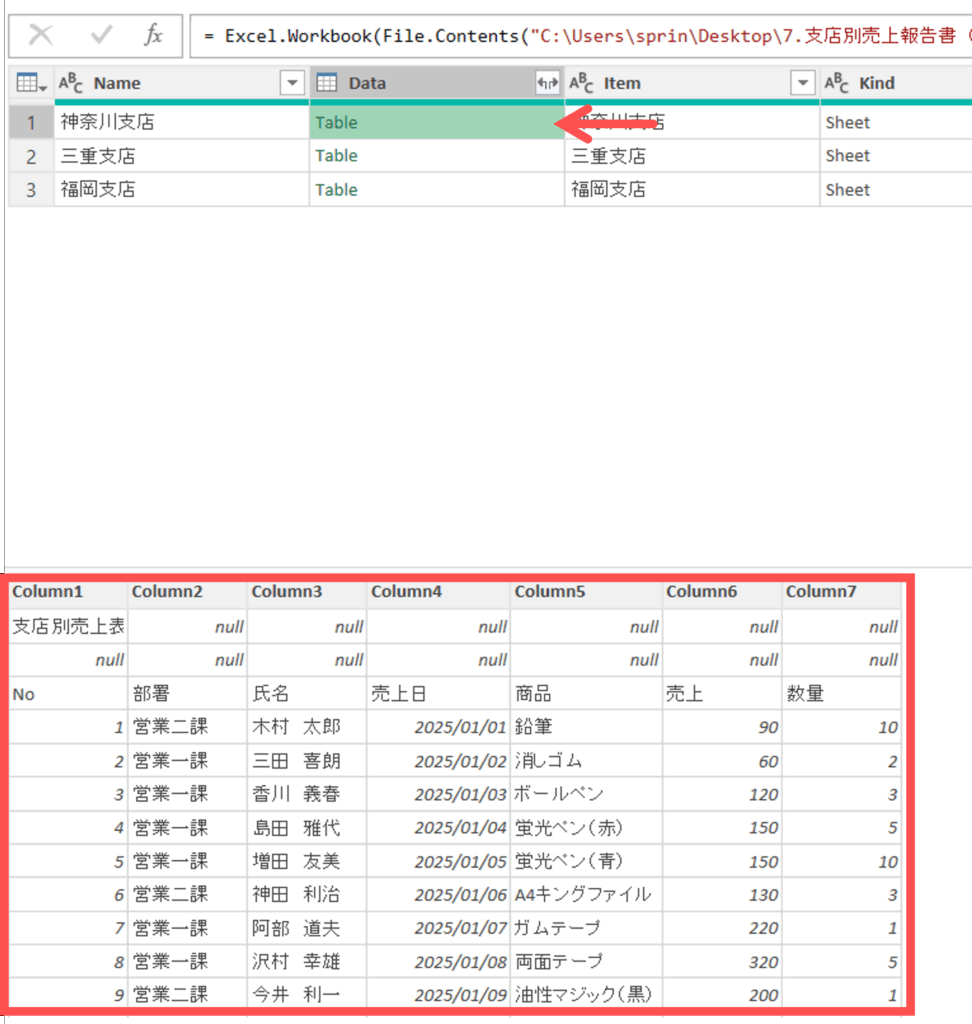Click the ABC data type icon for Kind
This screenshot has width=972, height=1024.
tap(837, 84)
